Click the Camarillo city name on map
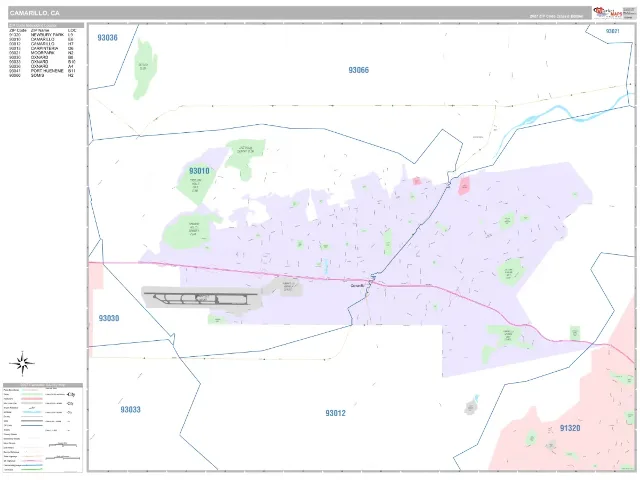Image resolution: width=640 pixels, height=480 pixels. coord(357,286)
